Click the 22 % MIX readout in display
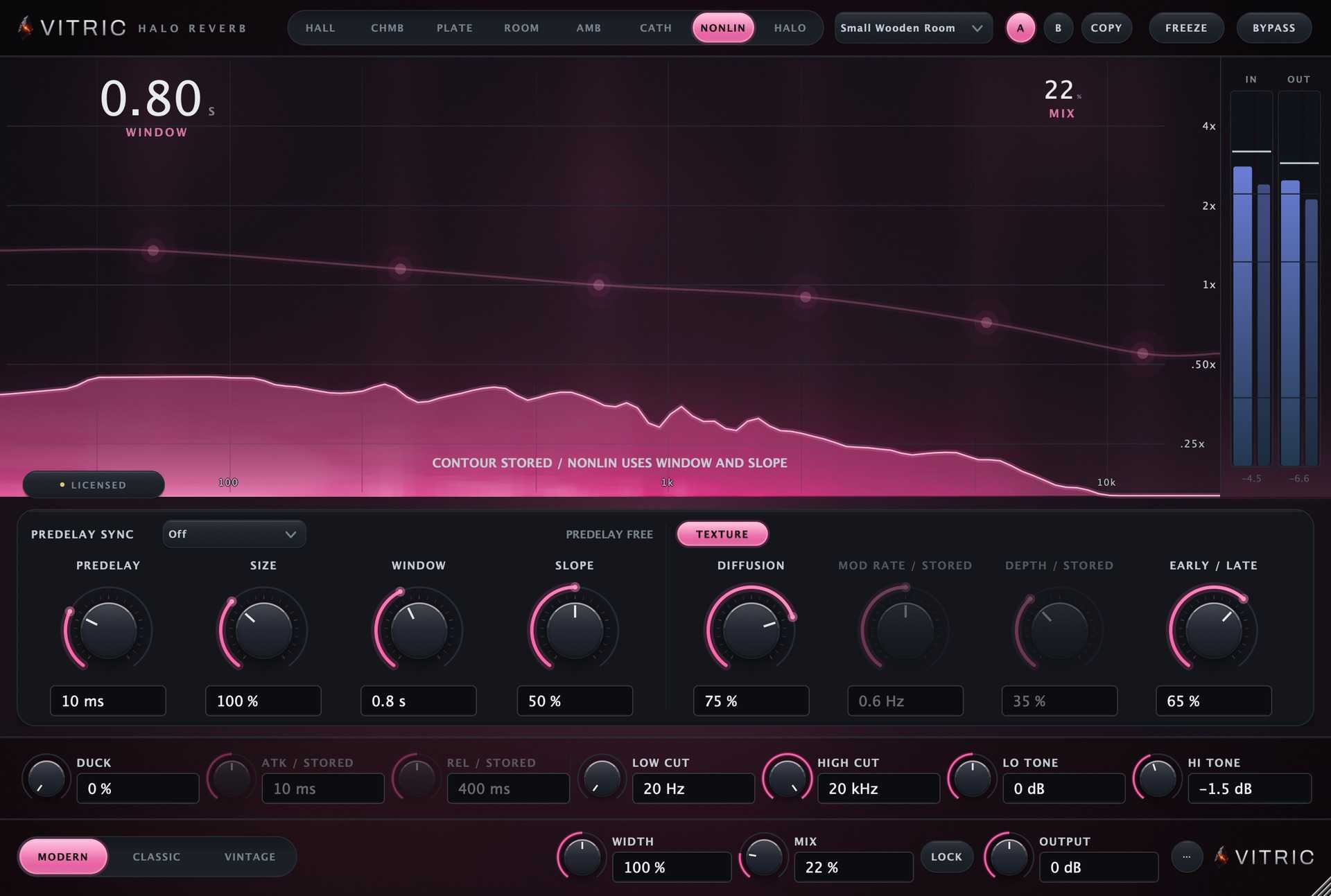 pyautogui.click(x=1062, y=98)
